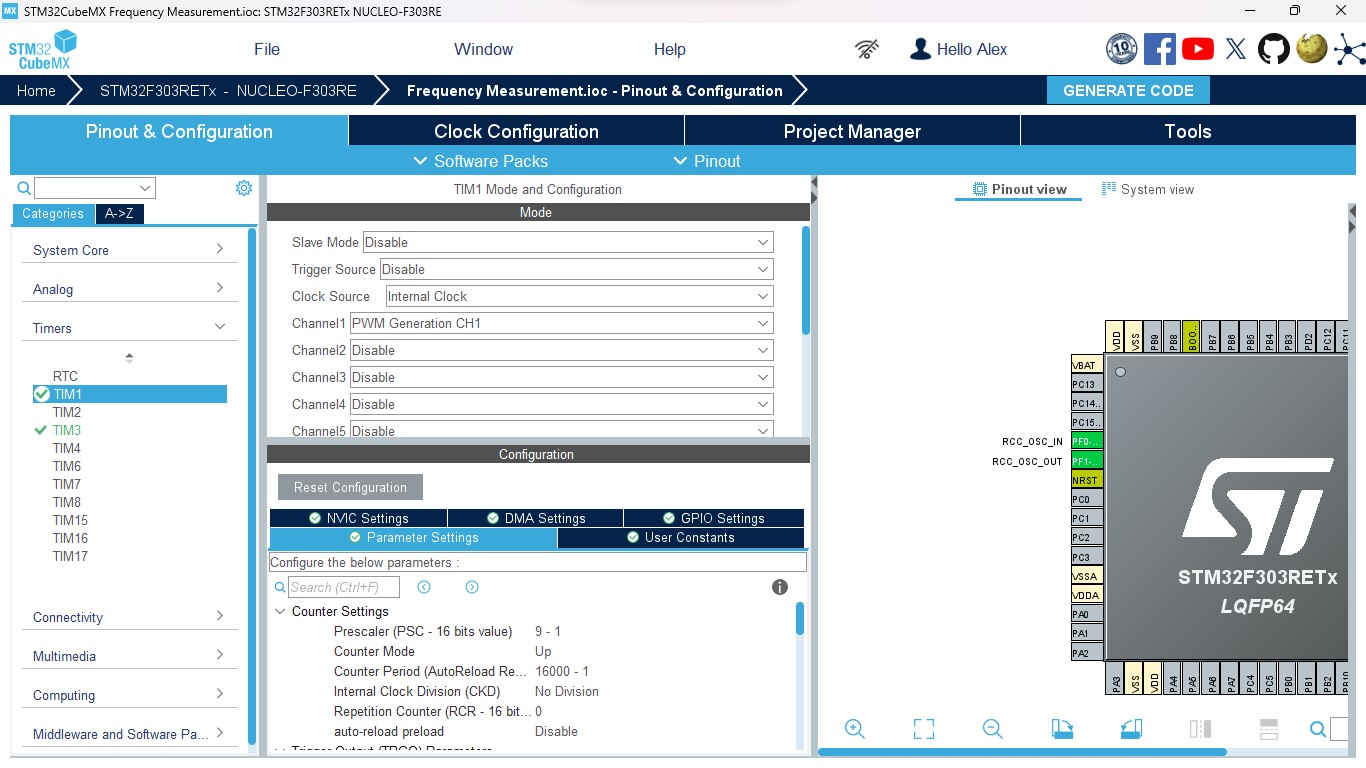
Task: Rotate the chip clockwise
Action: tap(1062, 729)
